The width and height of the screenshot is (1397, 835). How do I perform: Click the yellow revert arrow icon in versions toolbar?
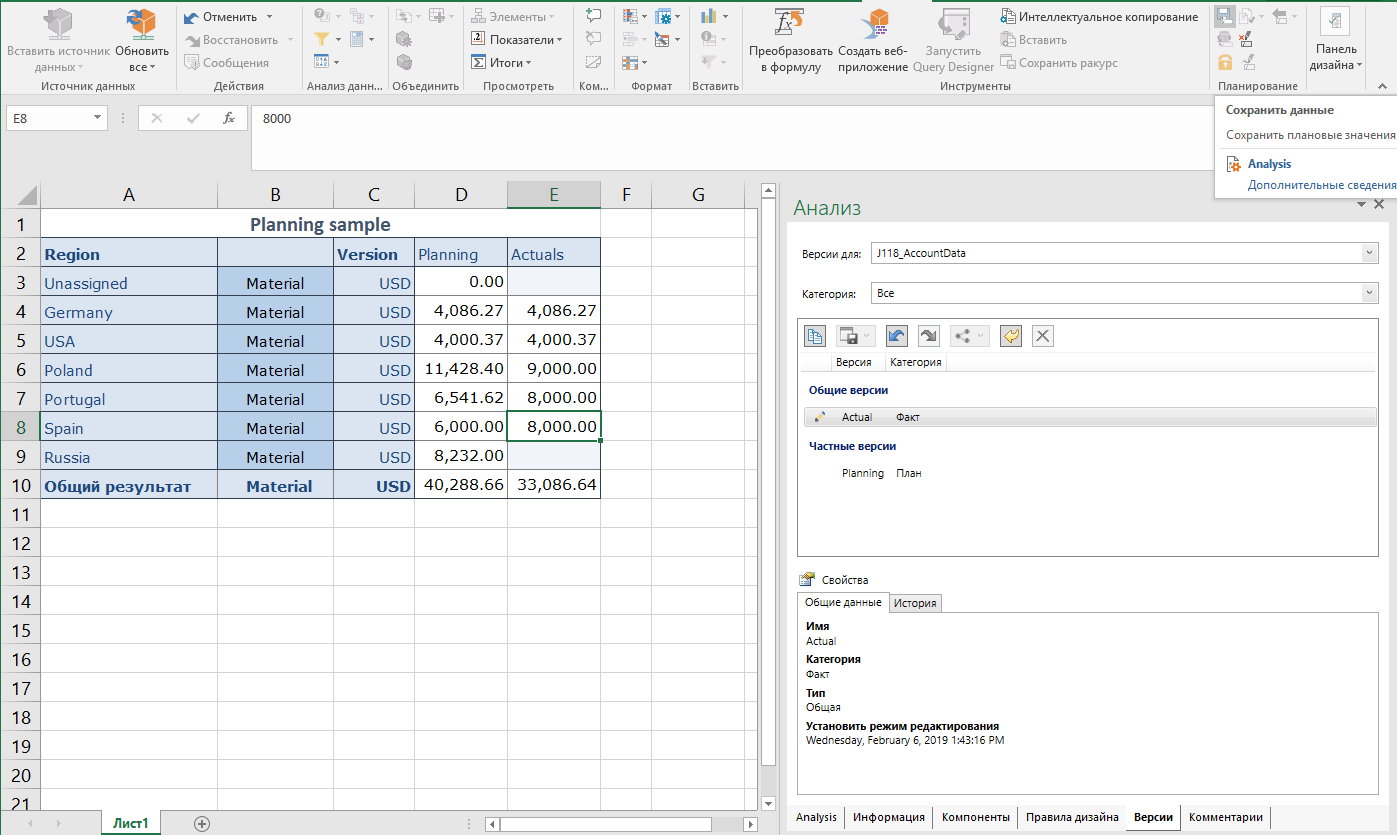coord(1011,336)
